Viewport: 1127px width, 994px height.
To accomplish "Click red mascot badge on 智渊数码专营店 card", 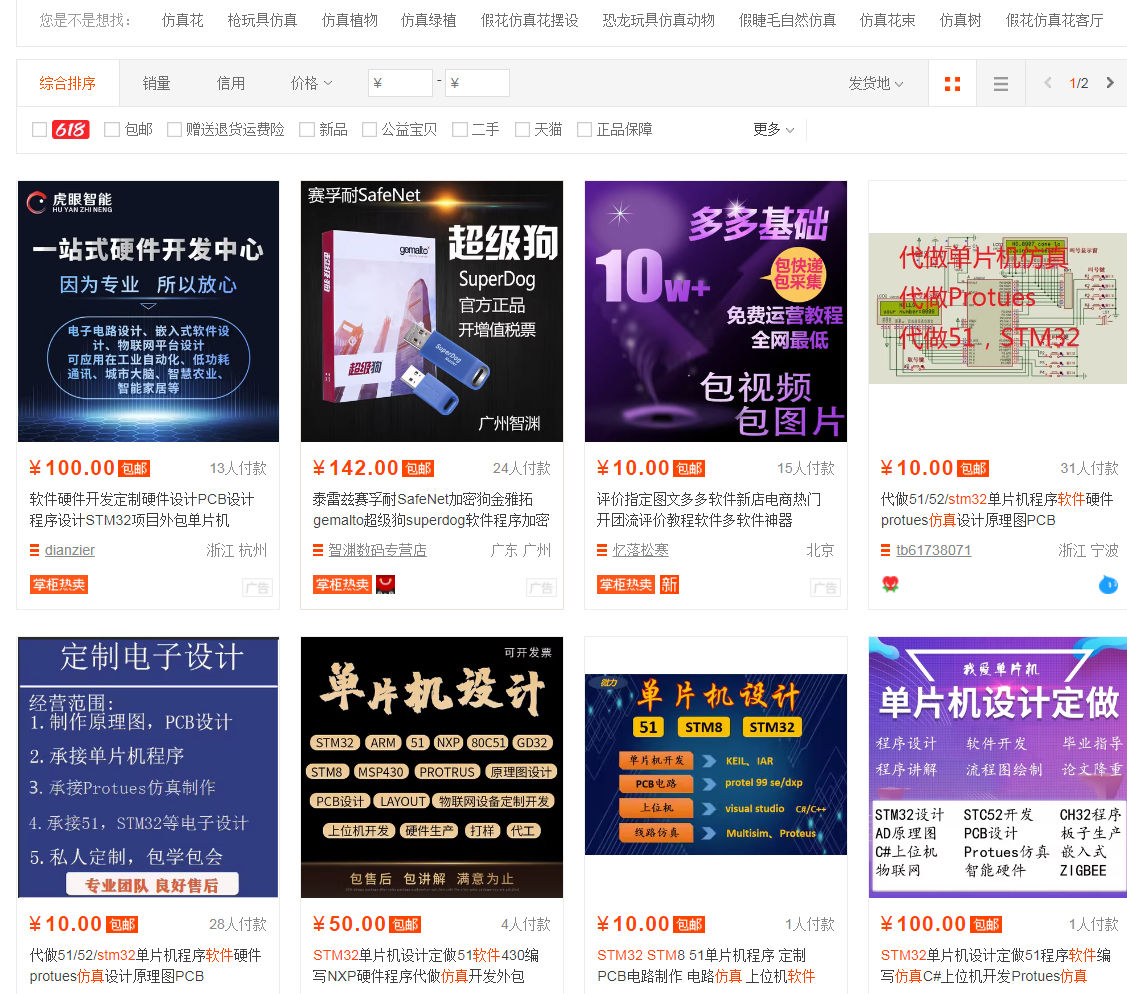I will click(386, 584).
